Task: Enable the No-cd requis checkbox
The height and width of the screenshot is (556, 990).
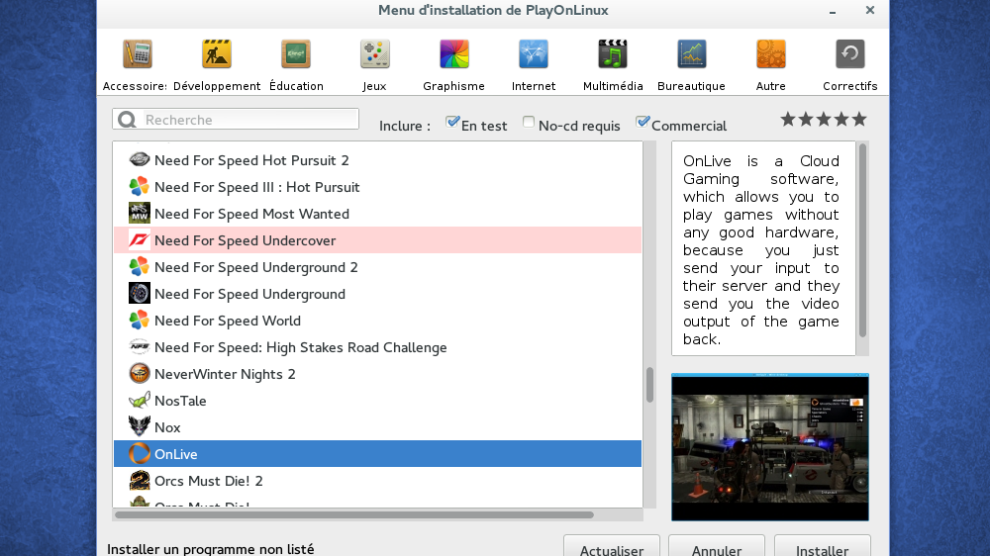Action: (529, 122)
